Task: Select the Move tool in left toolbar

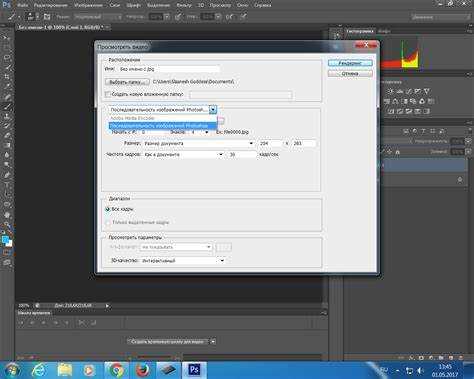Action: tap(7, 37)
